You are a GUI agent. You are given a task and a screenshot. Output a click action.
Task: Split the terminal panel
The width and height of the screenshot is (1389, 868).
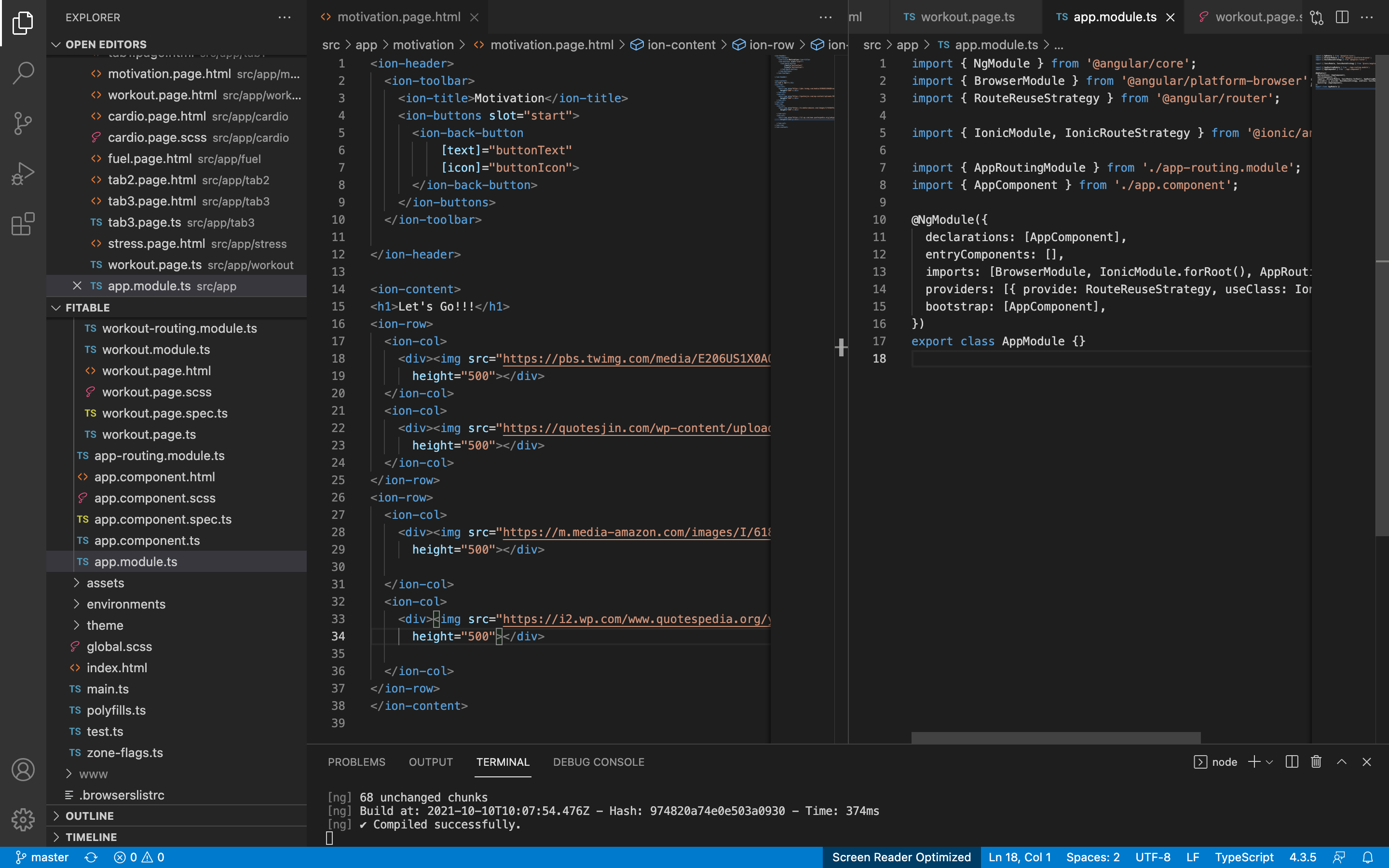click(x=1292, y=762)
